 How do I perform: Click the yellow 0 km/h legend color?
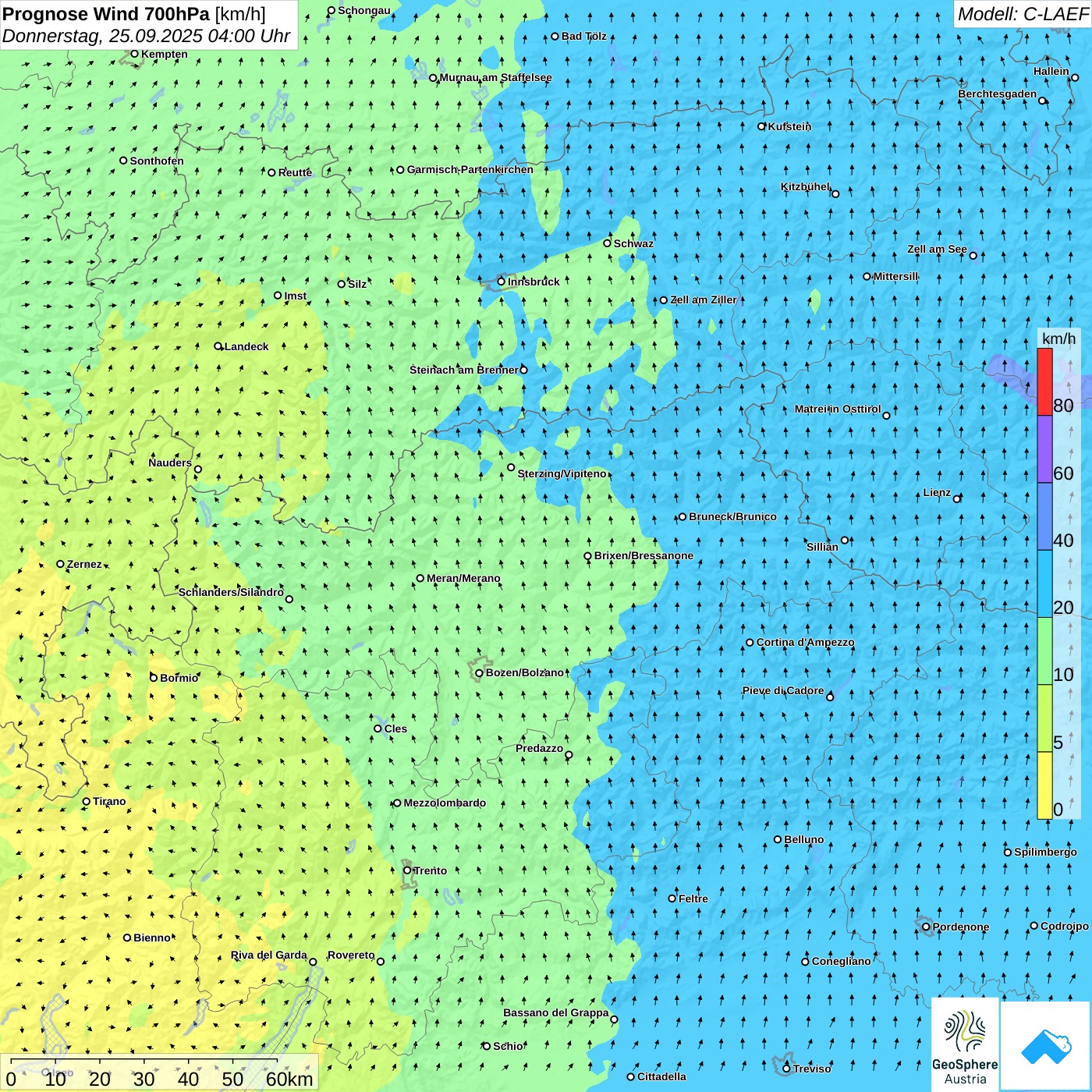coord(1044,785)
